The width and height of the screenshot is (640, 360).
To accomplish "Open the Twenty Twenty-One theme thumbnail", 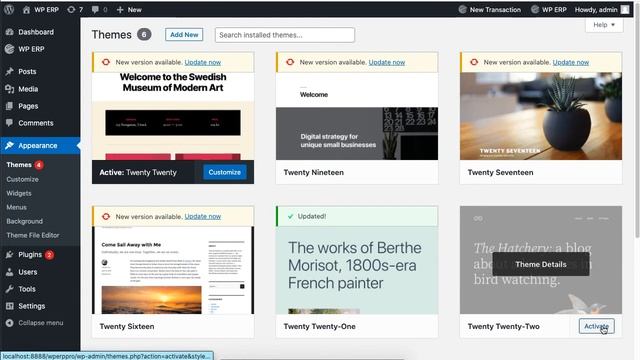I will coord(357,270).
